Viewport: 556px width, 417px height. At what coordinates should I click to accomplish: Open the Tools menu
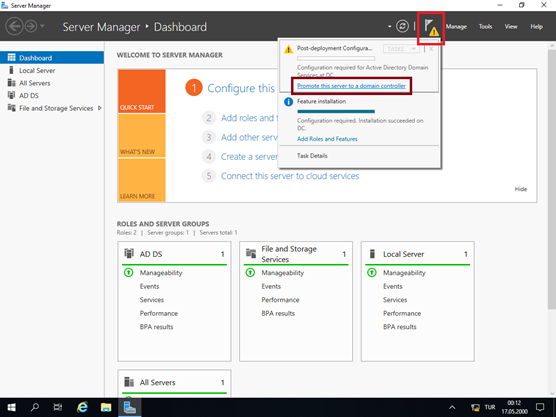485,27
